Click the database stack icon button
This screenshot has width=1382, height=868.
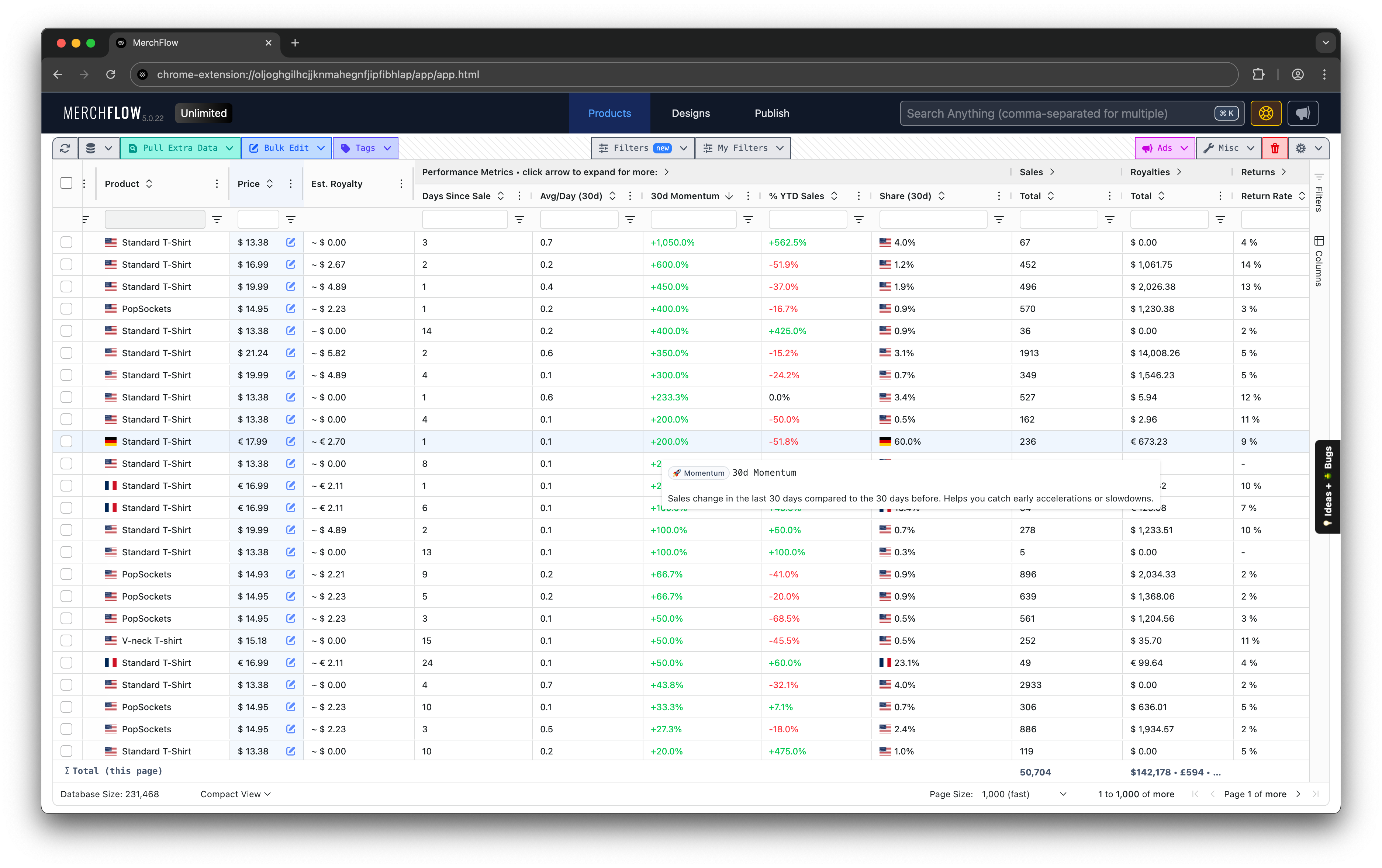pyautogui.click(x=91, y=148)
